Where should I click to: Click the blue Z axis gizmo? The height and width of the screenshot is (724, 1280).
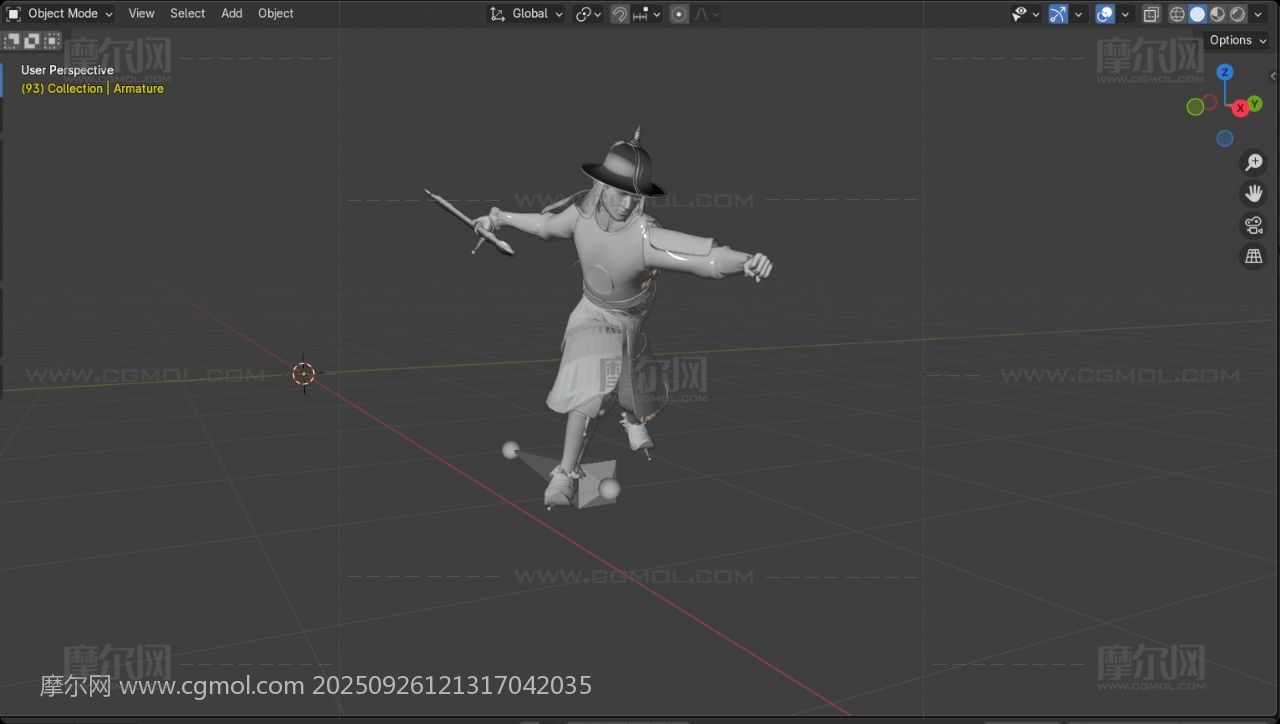pos(1225,72)
